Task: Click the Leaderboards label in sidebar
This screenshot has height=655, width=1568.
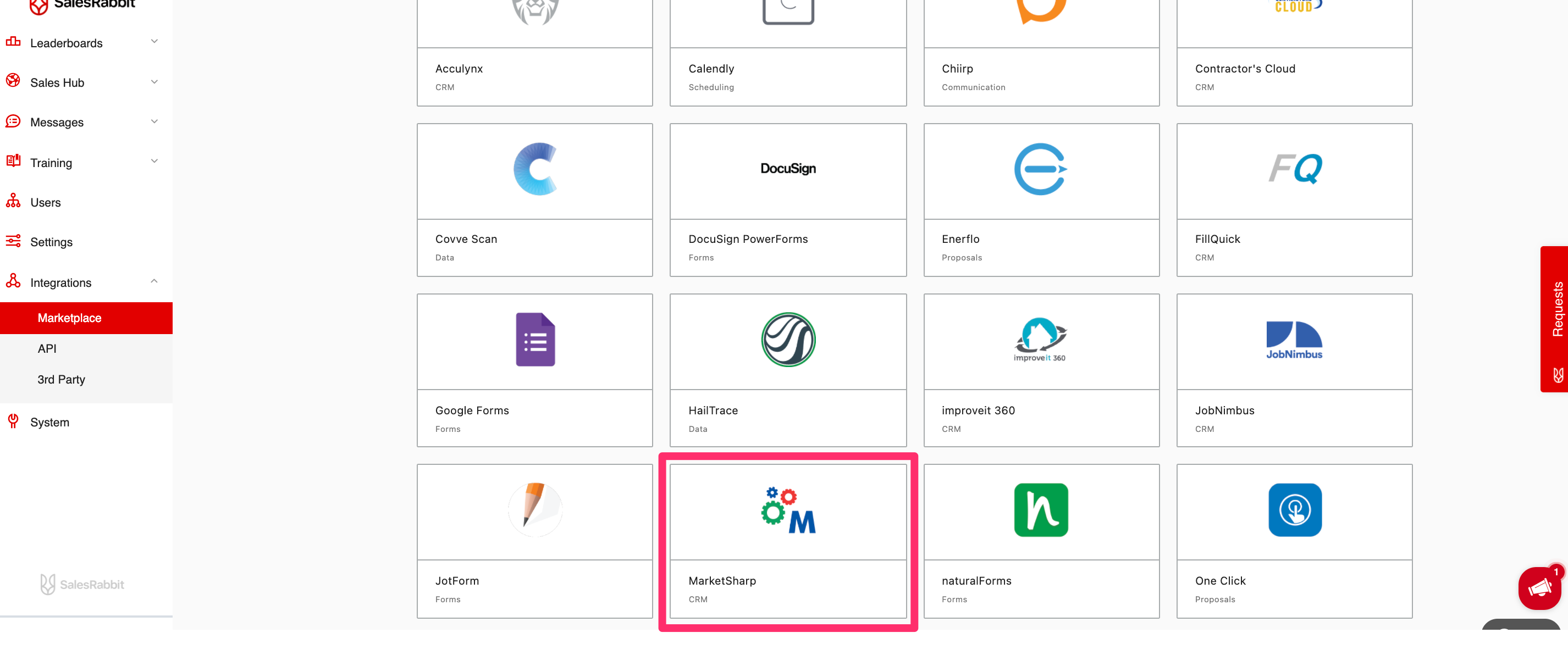Action: (67, 43)
